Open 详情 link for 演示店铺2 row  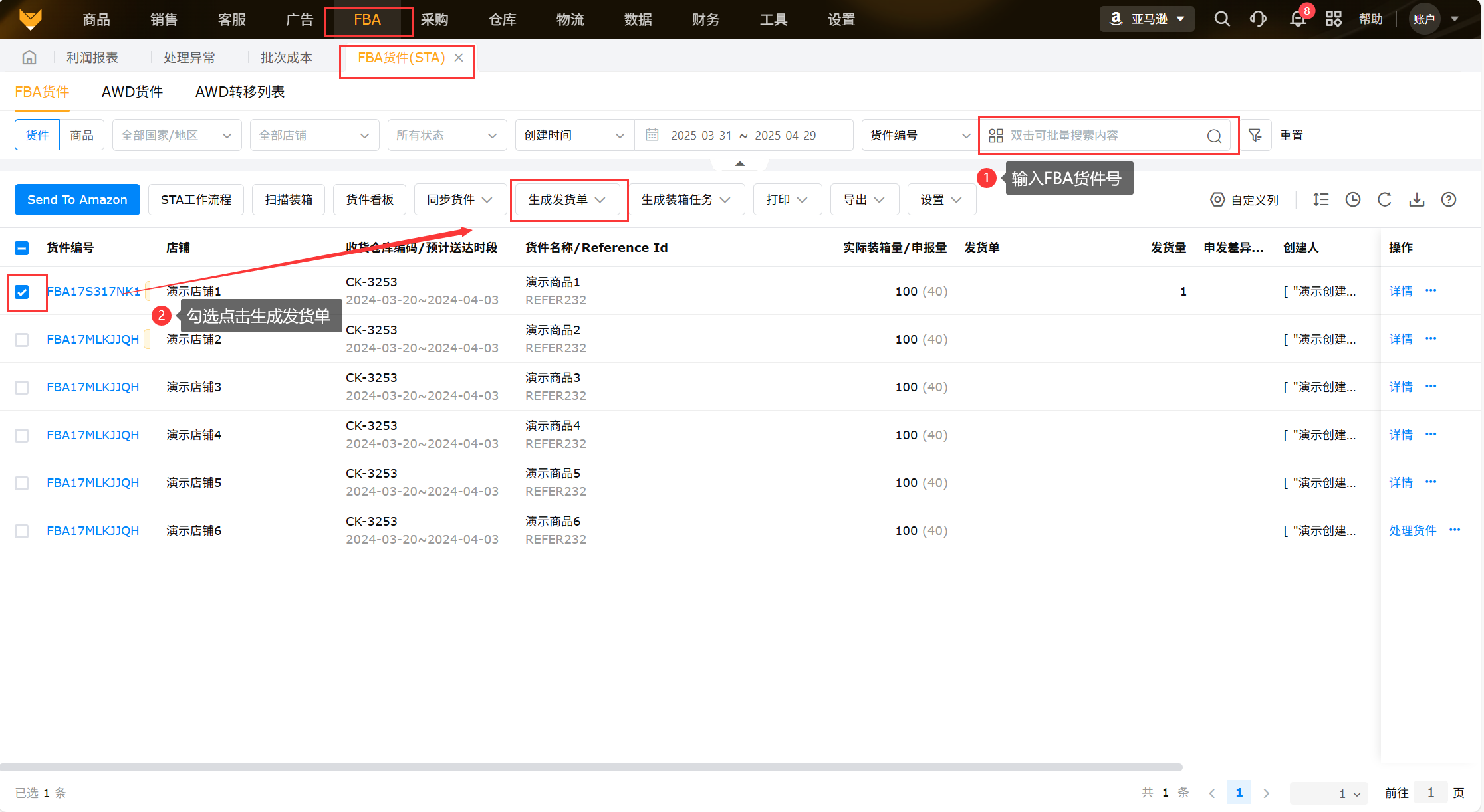(1400, 339)
